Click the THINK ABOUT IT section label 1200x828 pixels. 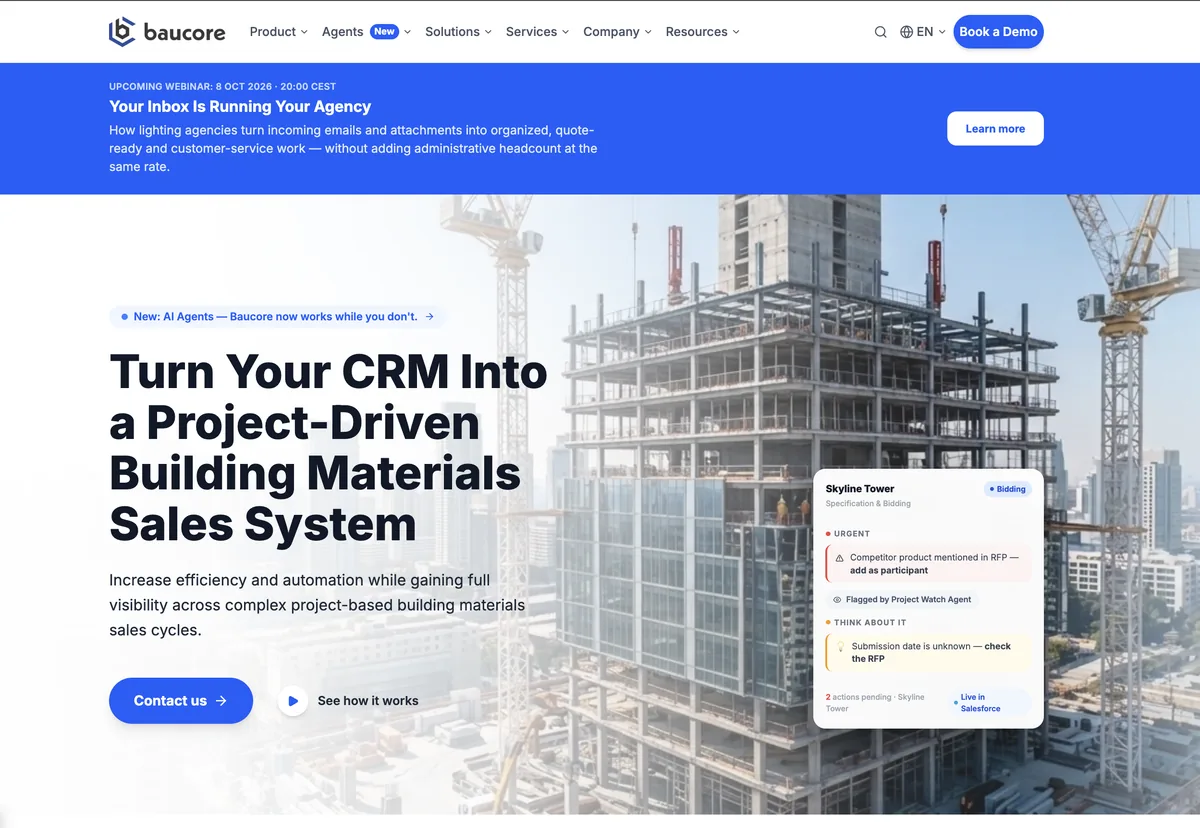coord(866,623)
